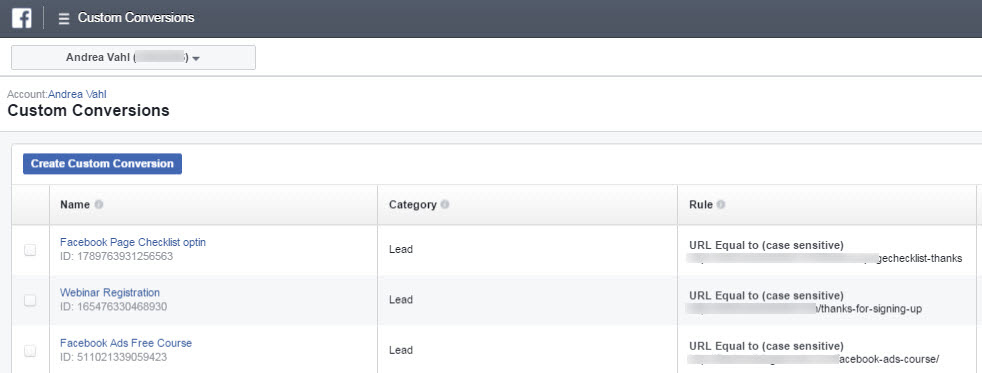
Task: Tick the Facebook Page Checklist optin checkbox
Action: (30, 250)
